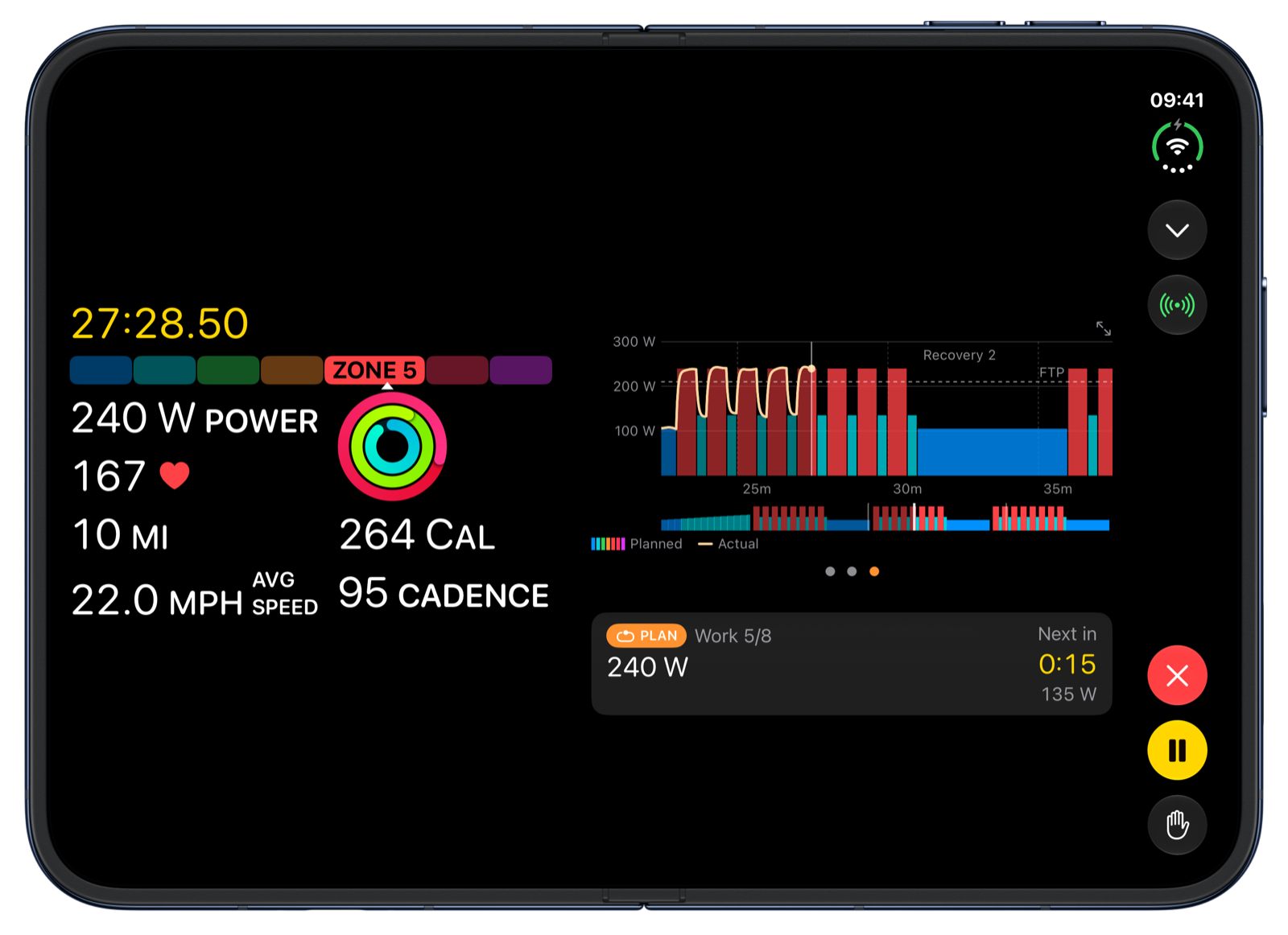Tap the 300 W axis label

pos(634,341)
